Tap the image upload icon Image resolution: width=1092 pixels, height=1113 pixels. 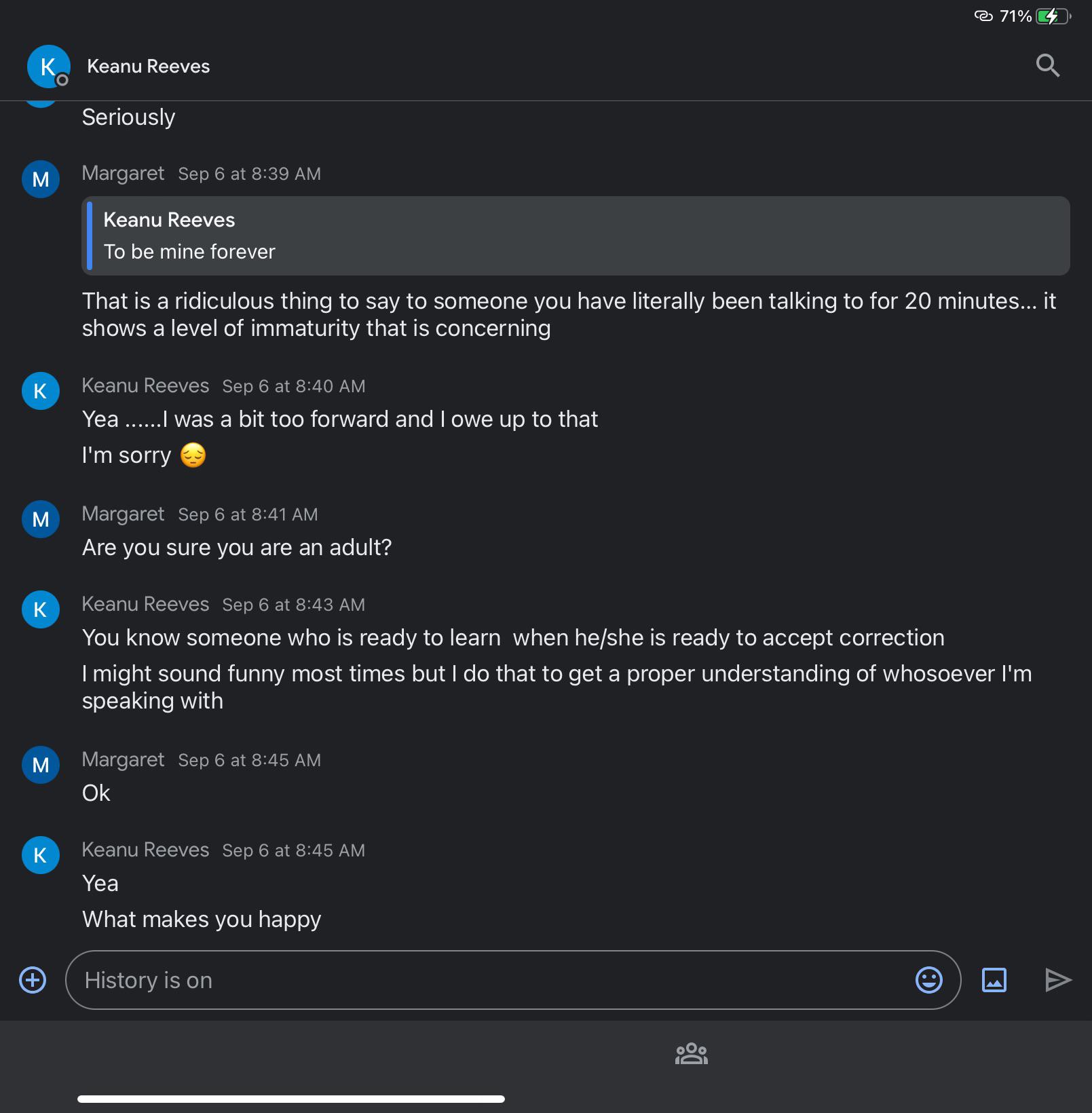(x=994, y=980)
